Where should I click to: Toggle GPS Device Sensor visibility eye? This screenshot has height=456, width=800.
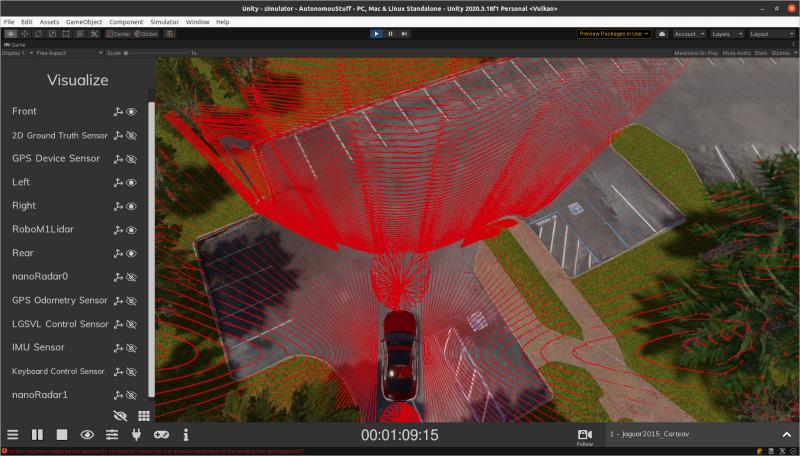[x=132, y=159]
